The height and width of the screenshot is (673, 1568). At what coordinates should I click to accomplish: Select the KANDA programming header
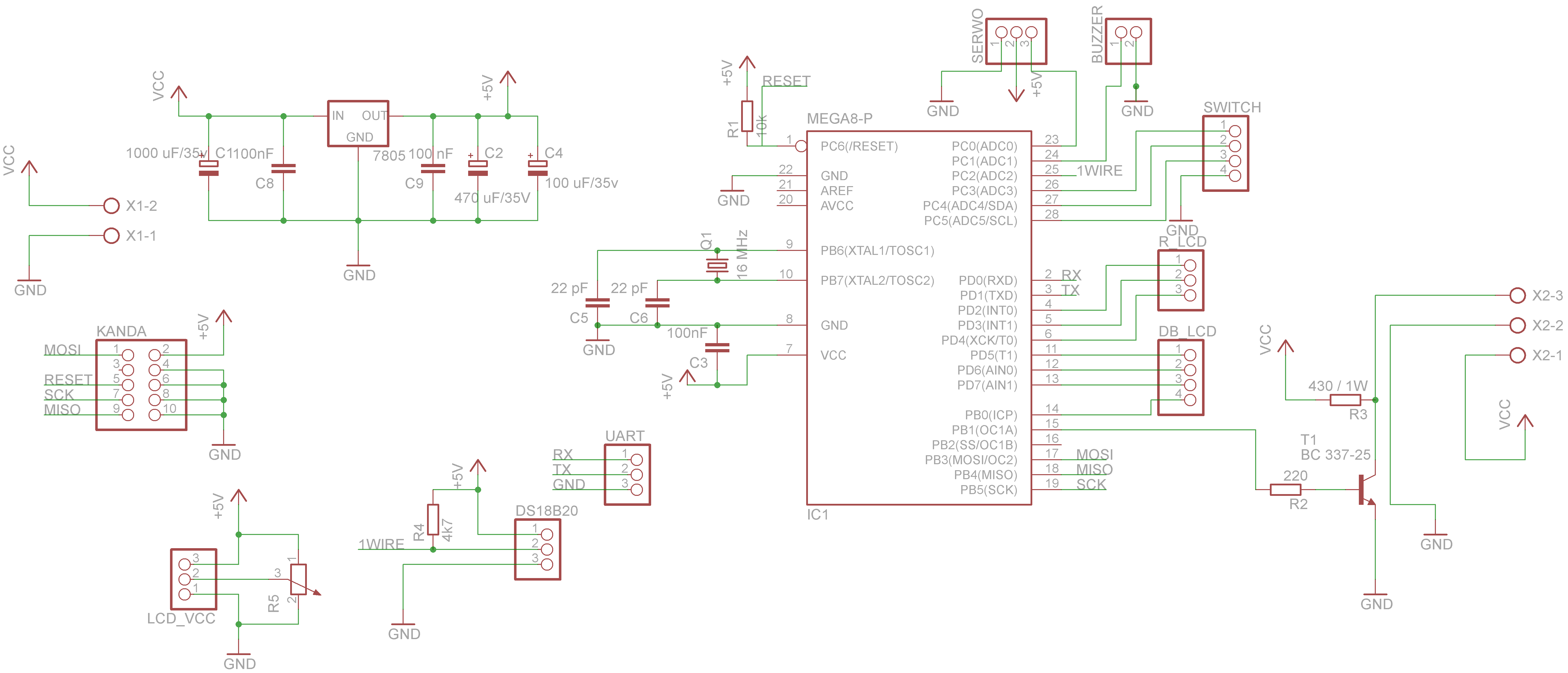141,384
